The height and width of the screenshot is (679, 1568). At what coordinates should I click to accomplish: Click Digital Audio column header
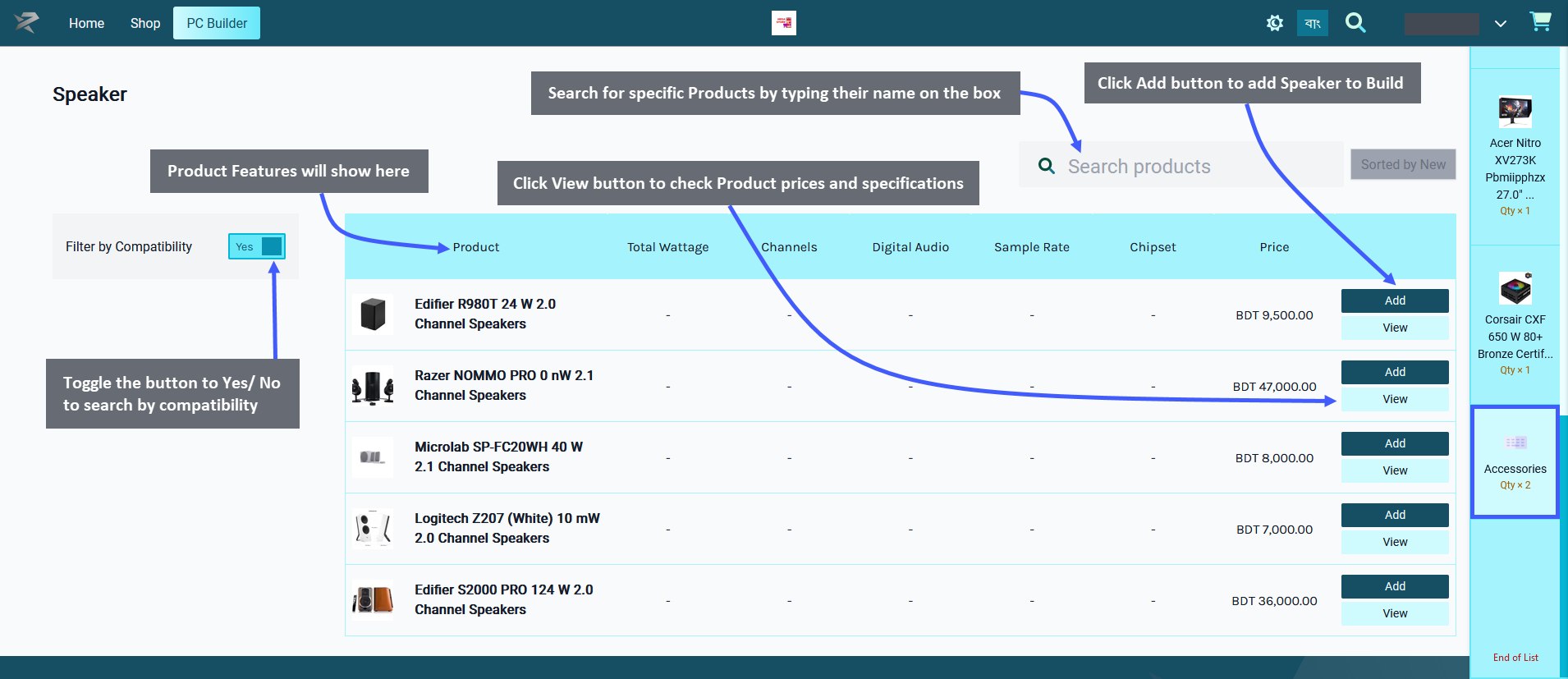click(x=910, y=247)
